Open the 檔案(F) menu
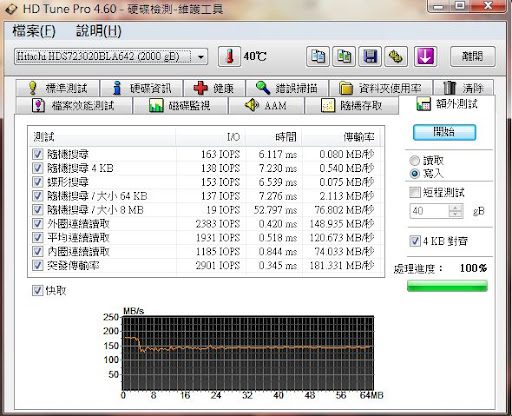Image resolution: width=512 pixels, height=416 pixels. [34, 31]
